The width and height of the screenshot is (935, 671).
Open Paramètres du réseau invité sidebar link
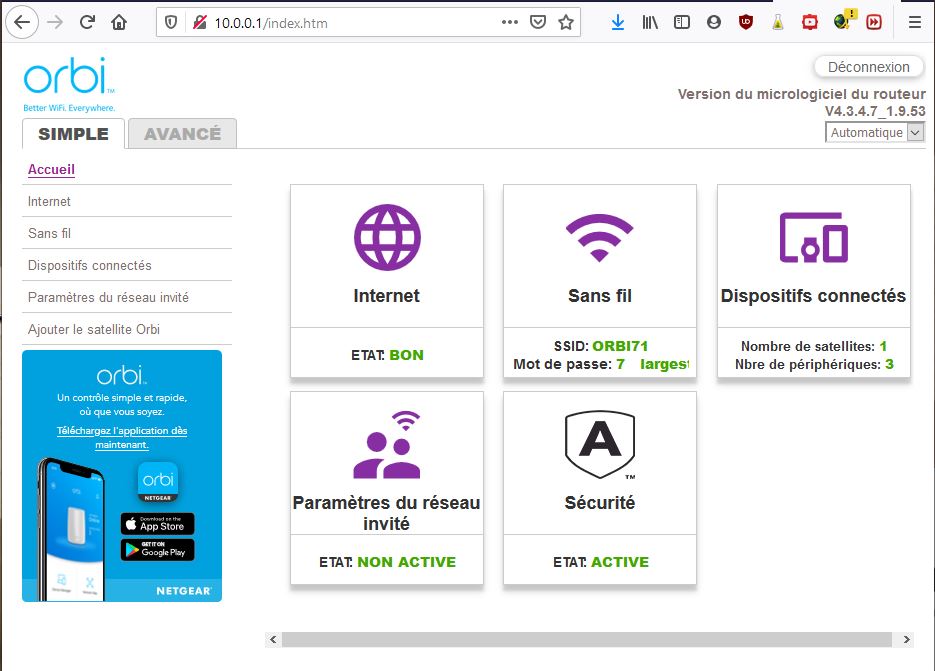[108, 297]
